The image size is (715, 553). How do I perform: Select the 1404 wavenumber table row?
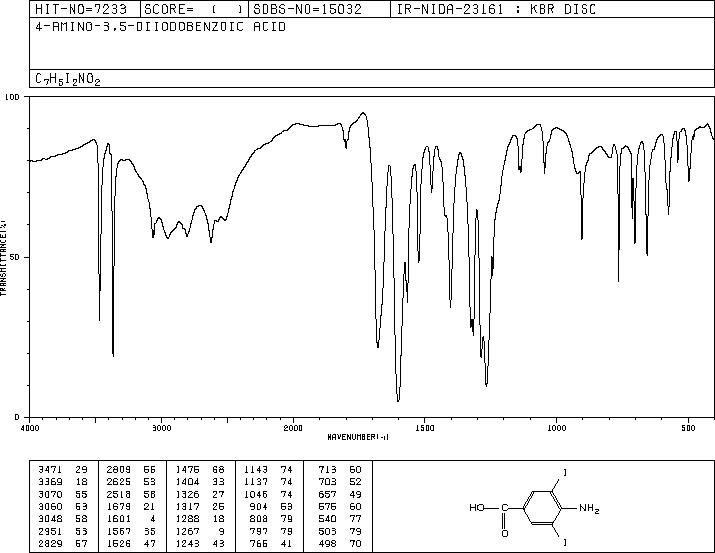click(200, 481)
